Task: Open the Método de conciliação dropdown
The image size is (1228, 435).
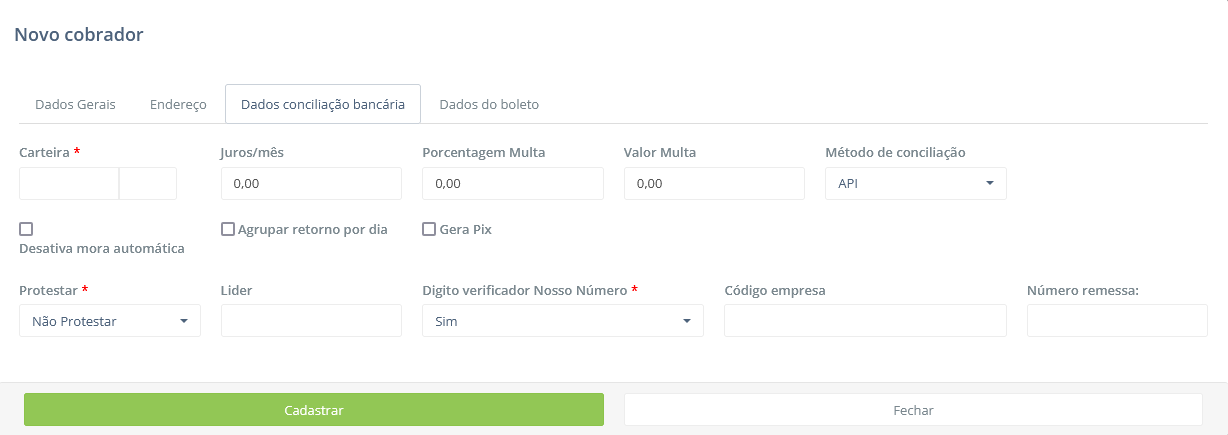Action: click(915, 184)
